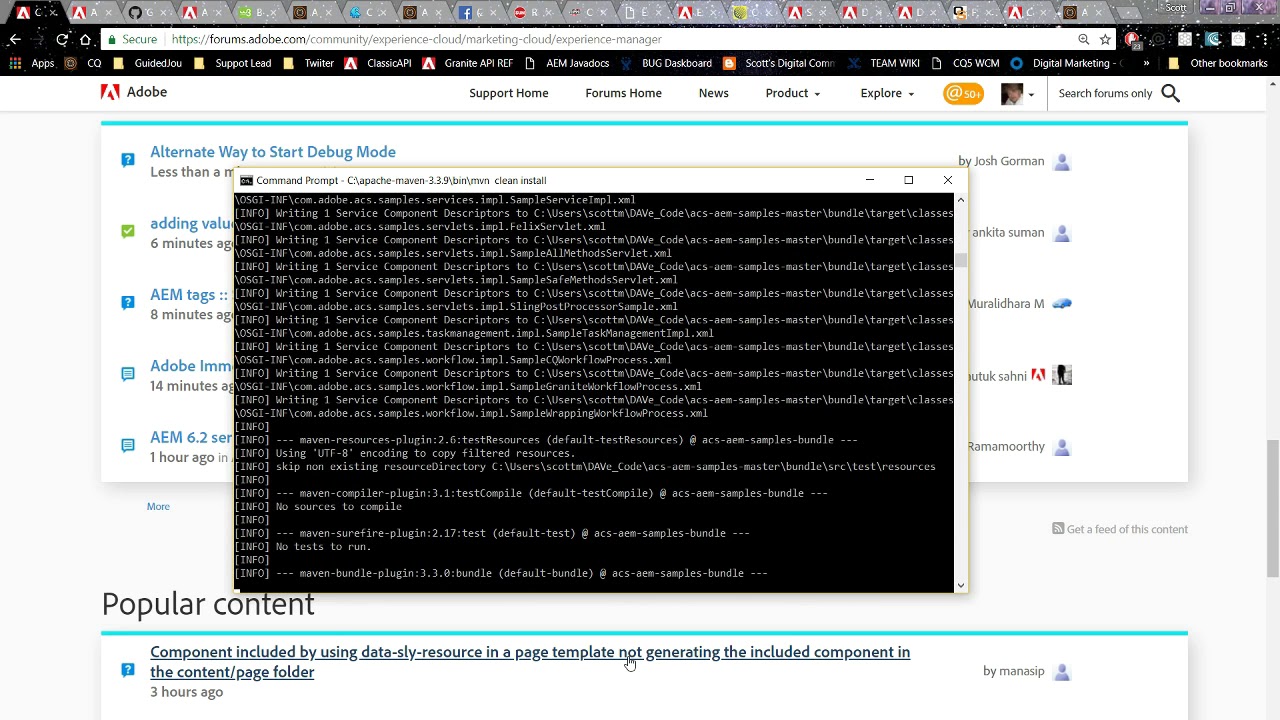Open the orange @50+ notifications badge
Viewport: 1280px width, 720px height.
click(x=963, y=93)
